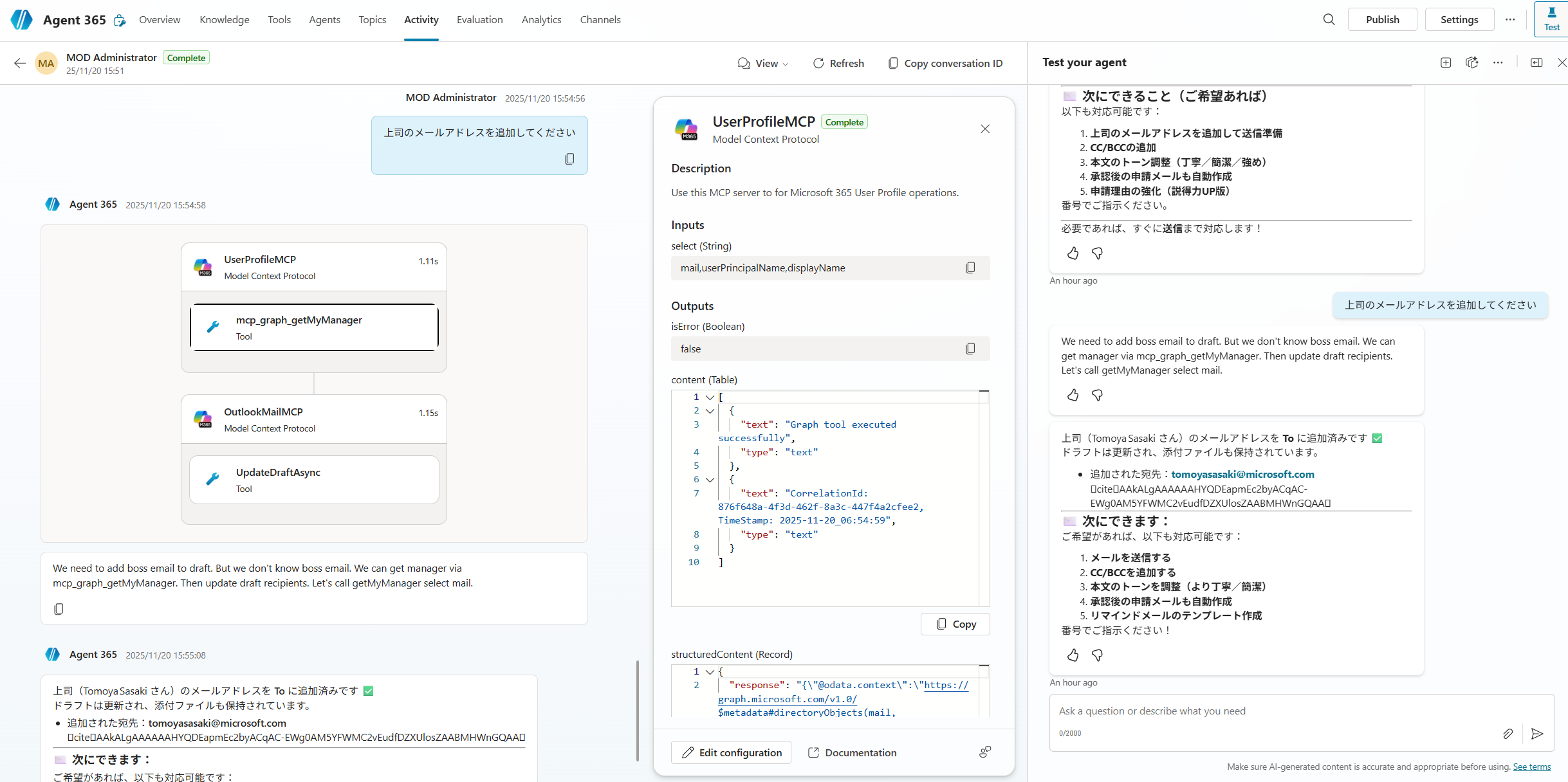This screenshot has height=782, width=1568.
Task: Thumbs up the getMyManager reasoning message
Action: click(1073, 396)
